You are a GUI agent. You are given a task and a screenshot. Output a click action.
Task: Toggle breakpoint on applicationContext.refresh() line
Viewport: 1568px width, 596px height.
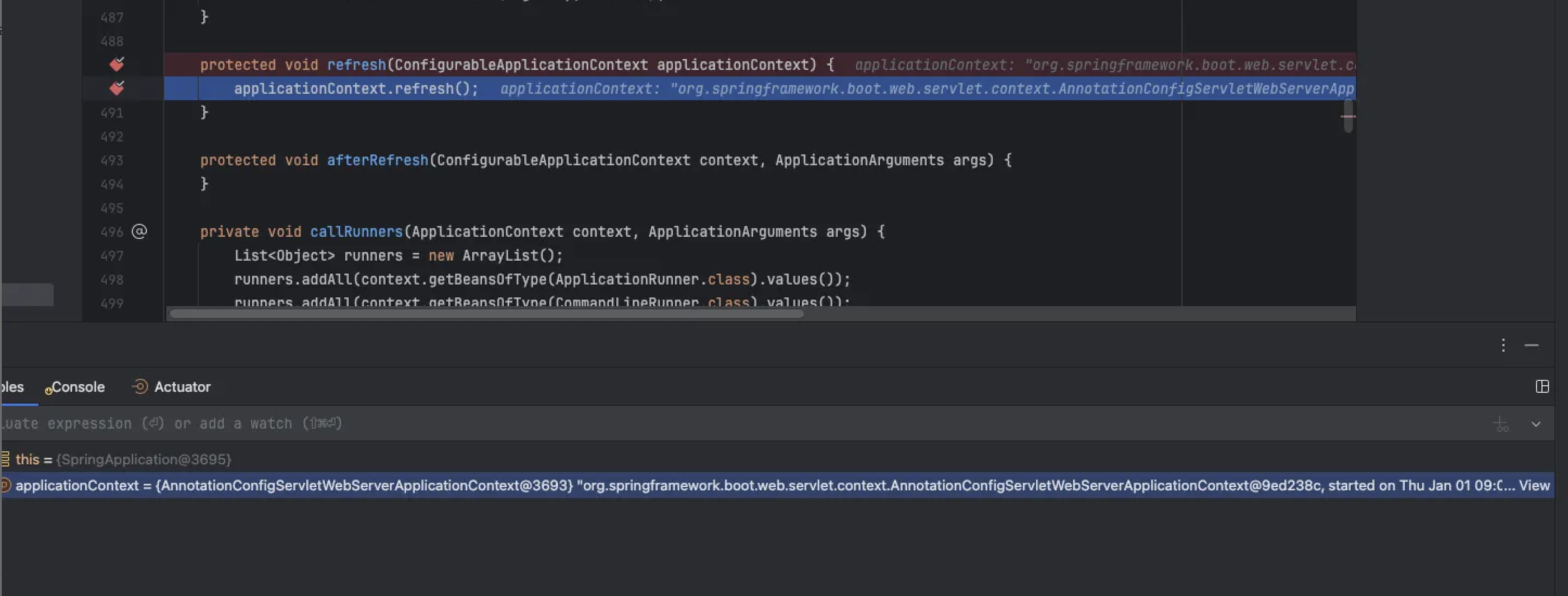pos(116,89)
